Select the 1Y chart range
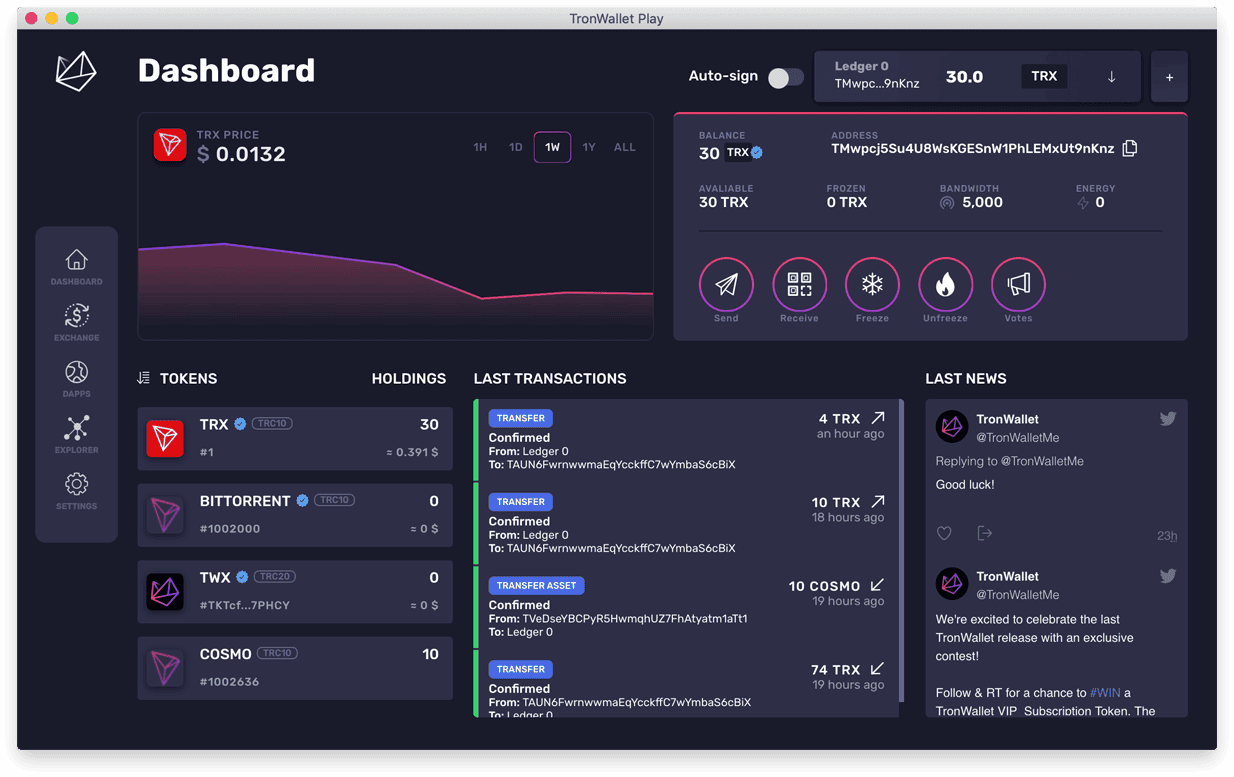 click(589, 147)
